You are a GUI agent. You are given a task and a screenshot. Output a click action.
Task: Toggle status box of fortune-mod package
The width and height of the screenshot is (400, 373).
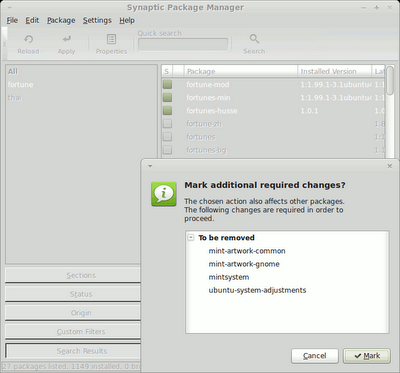(167, 84)
